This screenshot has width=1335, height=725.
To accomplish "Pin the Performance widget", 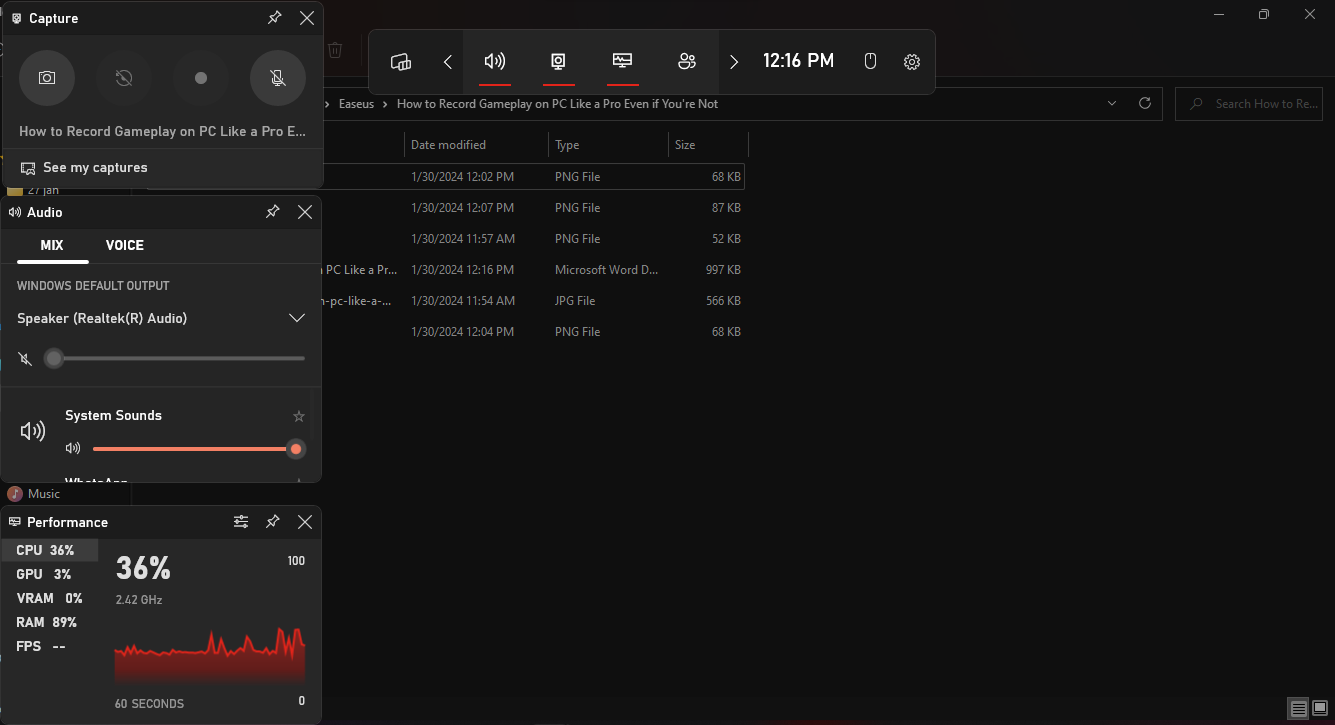I will pos(272,521).
